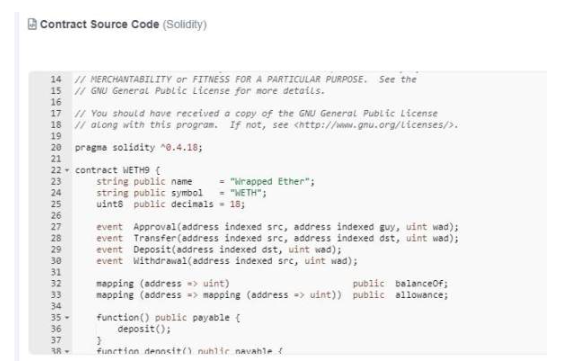Viewport: 563px width, 361px height.
Task: Click the gnu.org/licenses URL in the comment
Action: coord(376,125)
